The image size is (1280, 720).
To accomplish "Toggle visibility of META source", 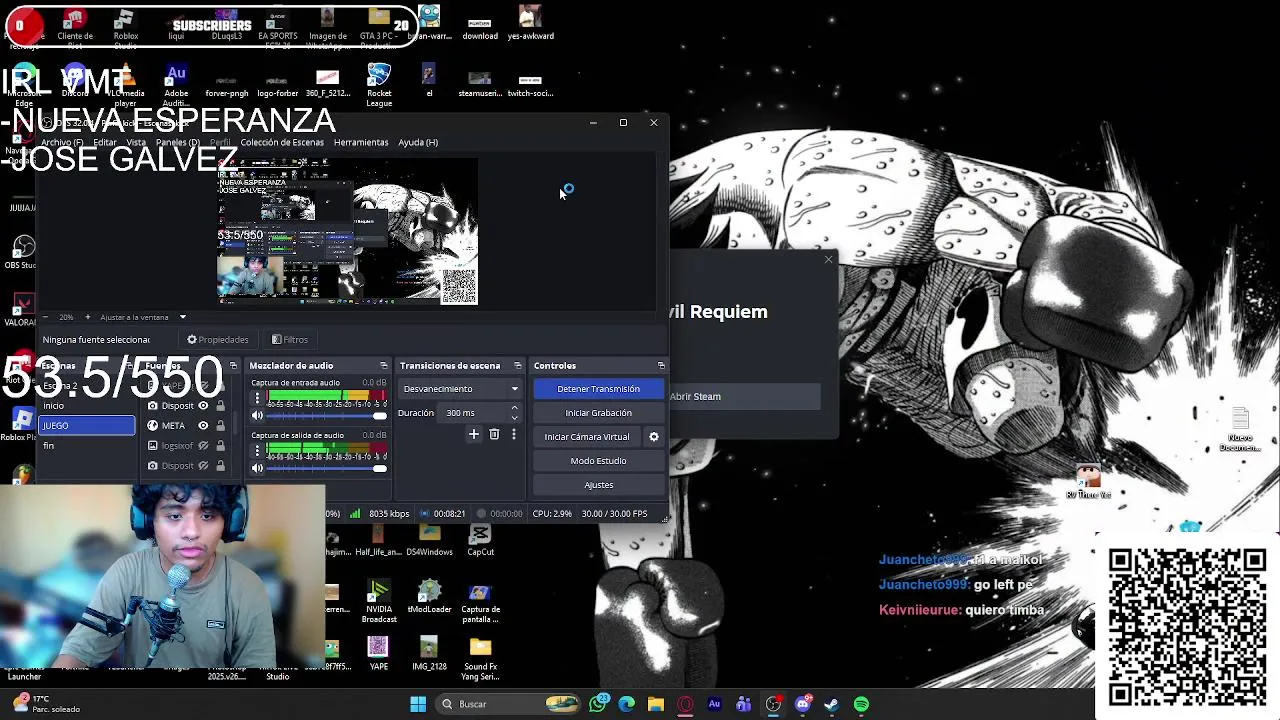I will [203, 426].
